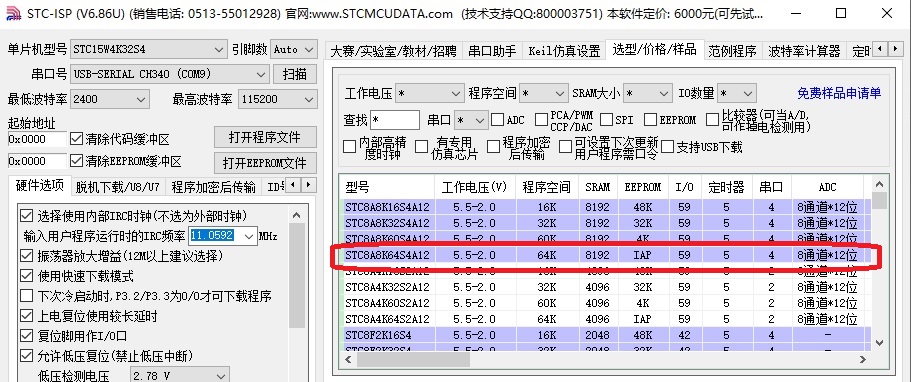Open the SRAM大小 filter dropdown
The image size is (911, 382).
(648, 93)
